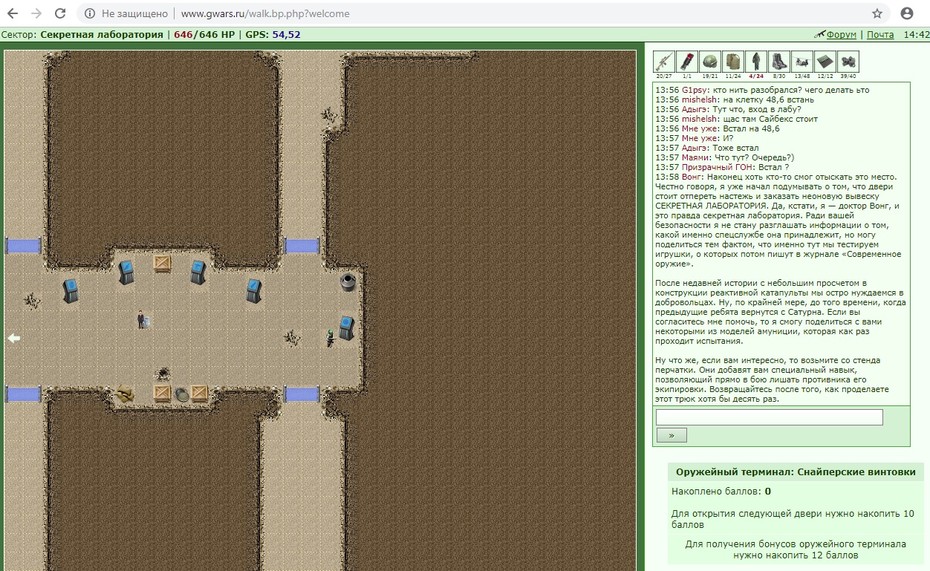Click text about accumulating 12 points bonus

coord(795,550)
